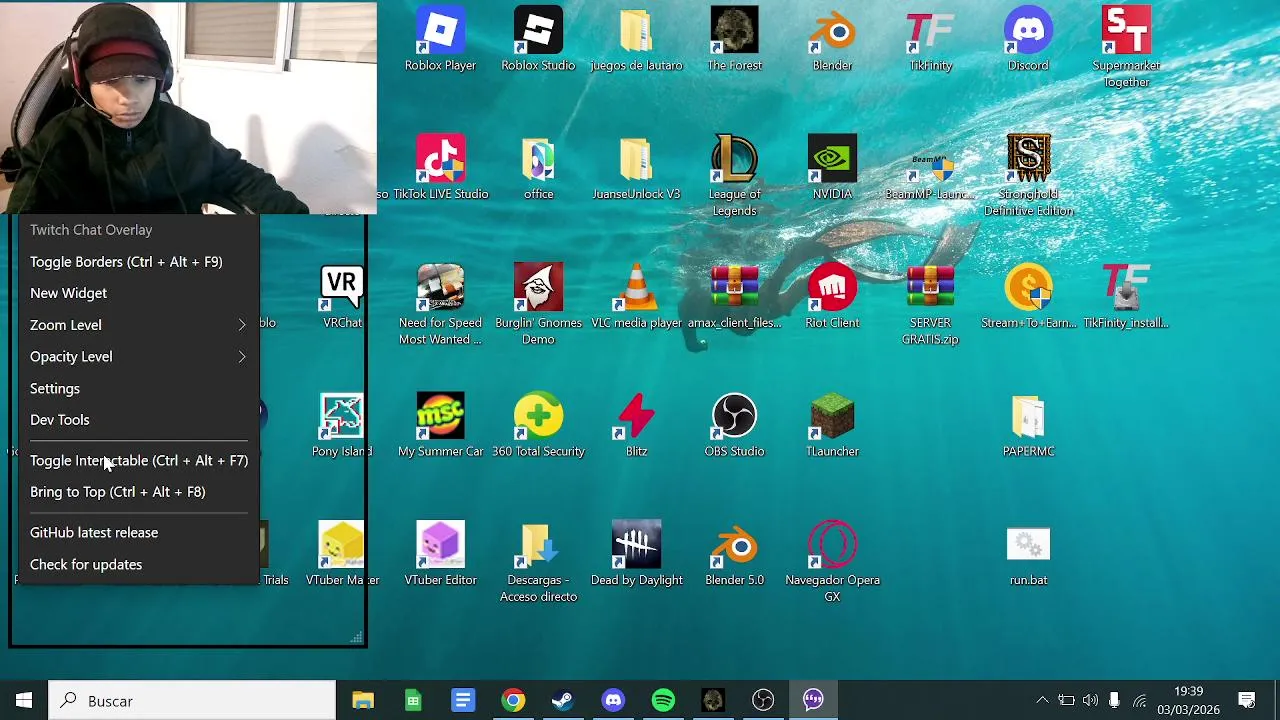
Task: Select the JuanseUnlock V3 folder
Action: [x=636, y=168]
